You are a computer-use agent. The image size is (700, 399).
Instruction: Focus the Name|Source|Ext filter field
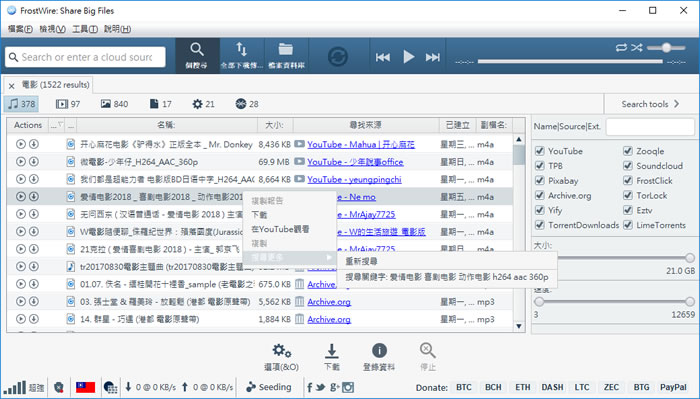(x=650, y=126)
